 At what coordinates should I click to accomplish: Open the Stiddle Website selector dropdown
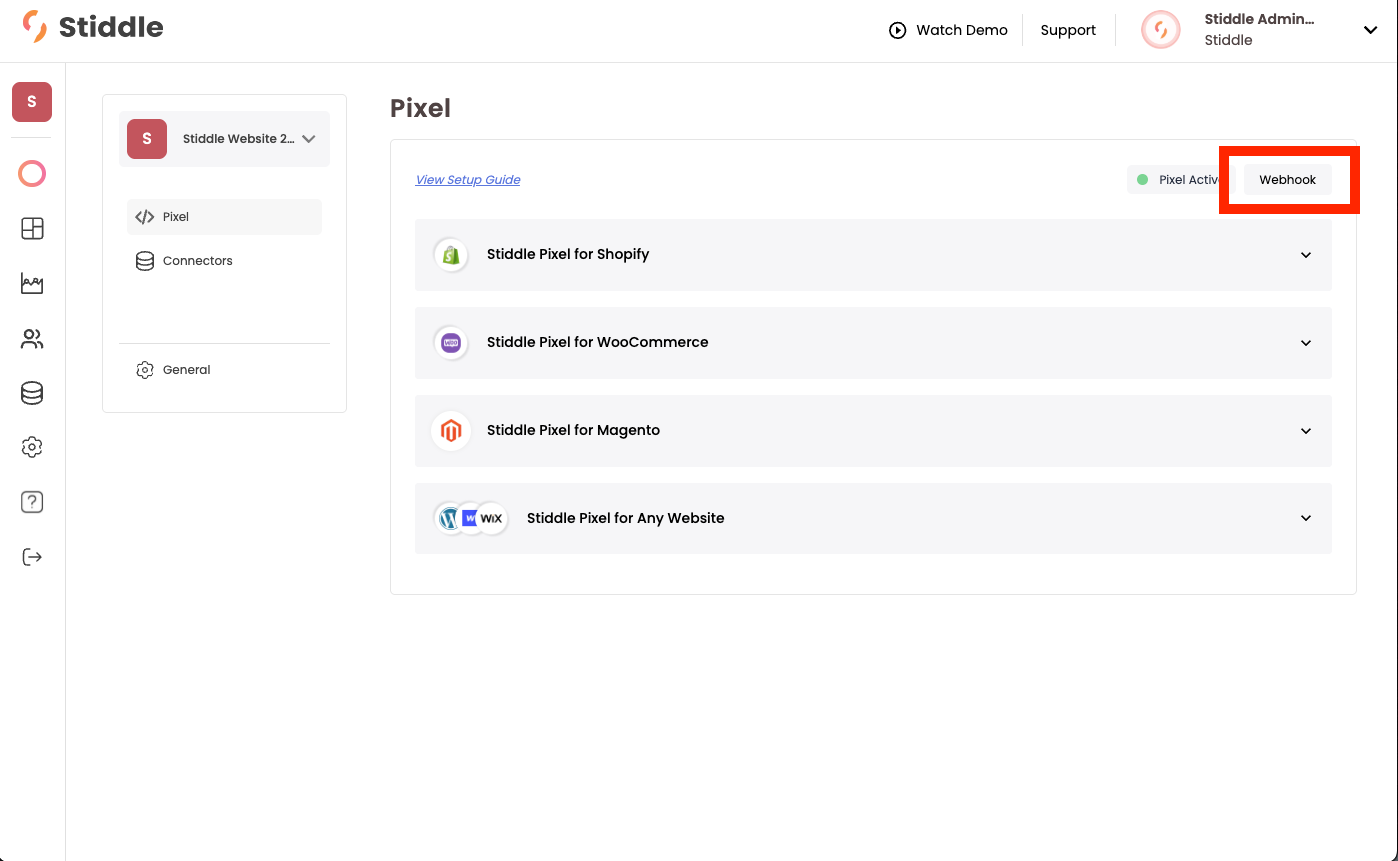[224, 139]
